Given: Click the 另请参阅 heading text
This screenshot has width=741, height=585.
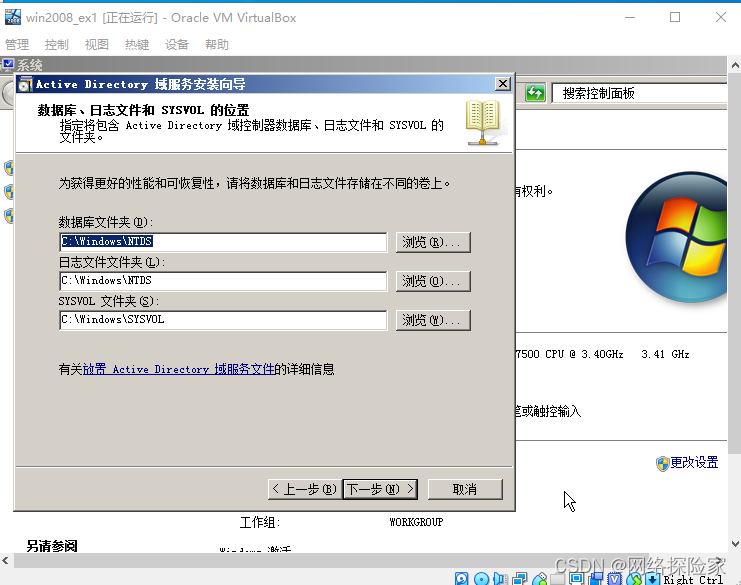Looking at the screenshot, I should (x=52, y=546).
